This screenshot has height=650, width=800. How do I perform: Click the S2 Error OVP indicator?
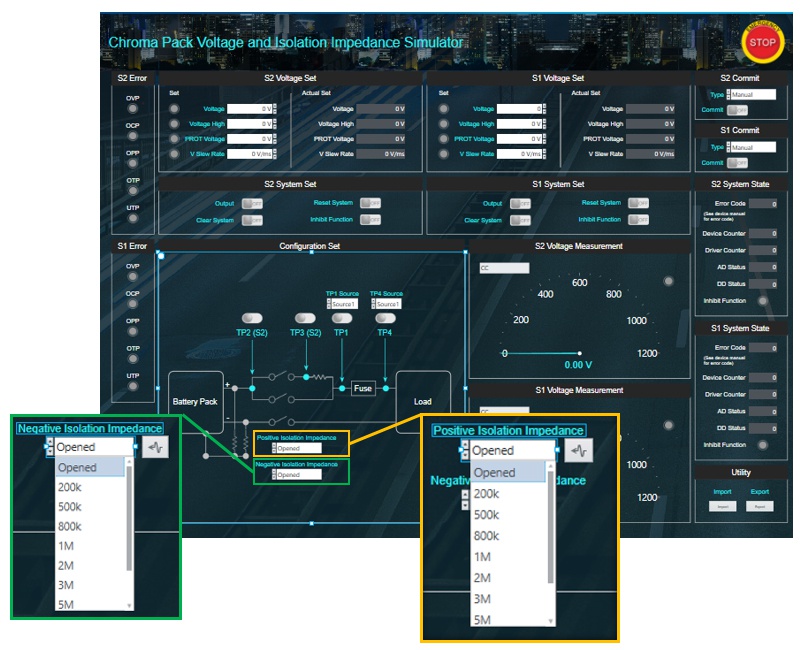pos(132,109)
